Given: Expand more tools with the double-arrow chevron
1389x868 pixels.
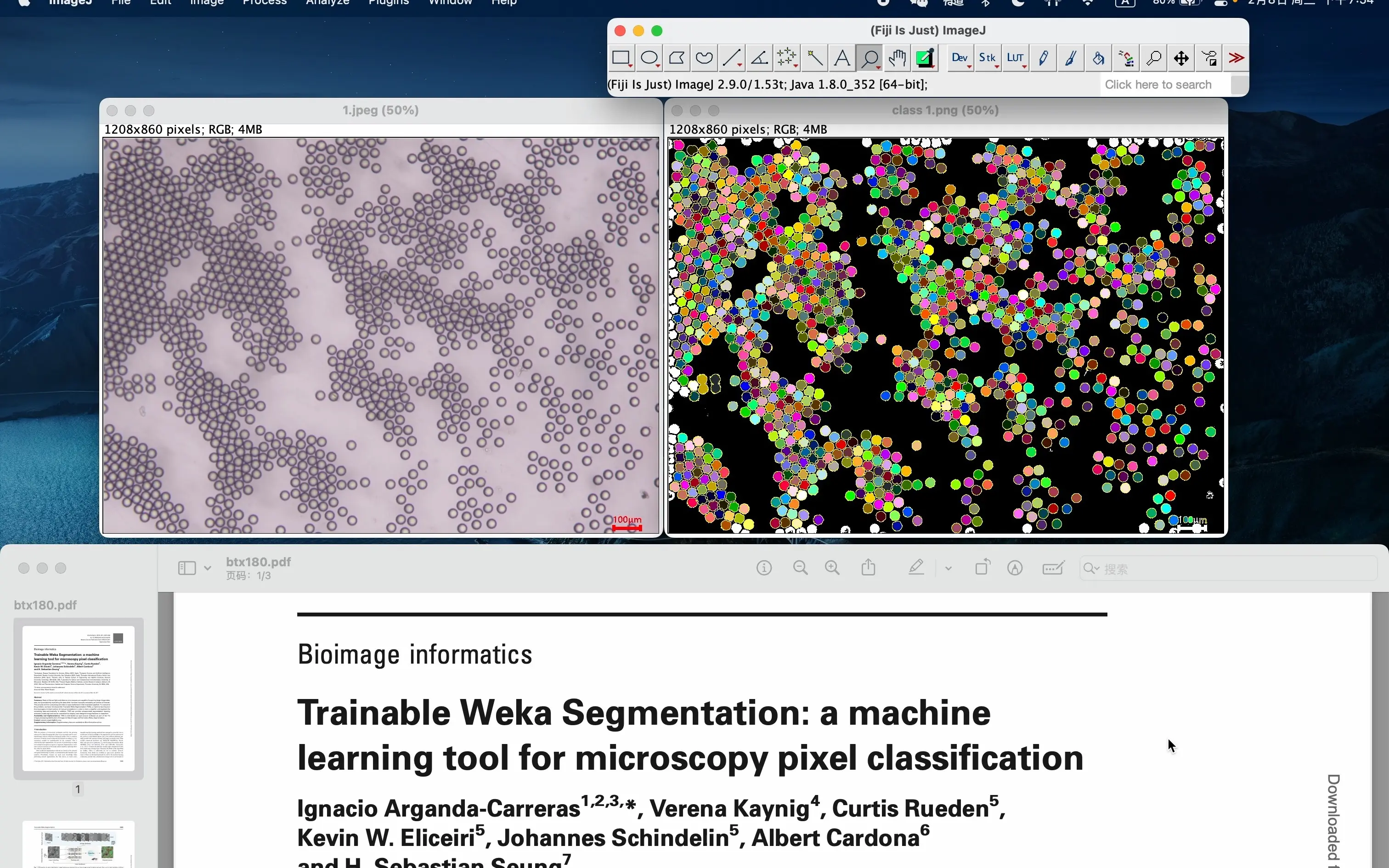Looking at the screenshot, I should point(1237,57).
